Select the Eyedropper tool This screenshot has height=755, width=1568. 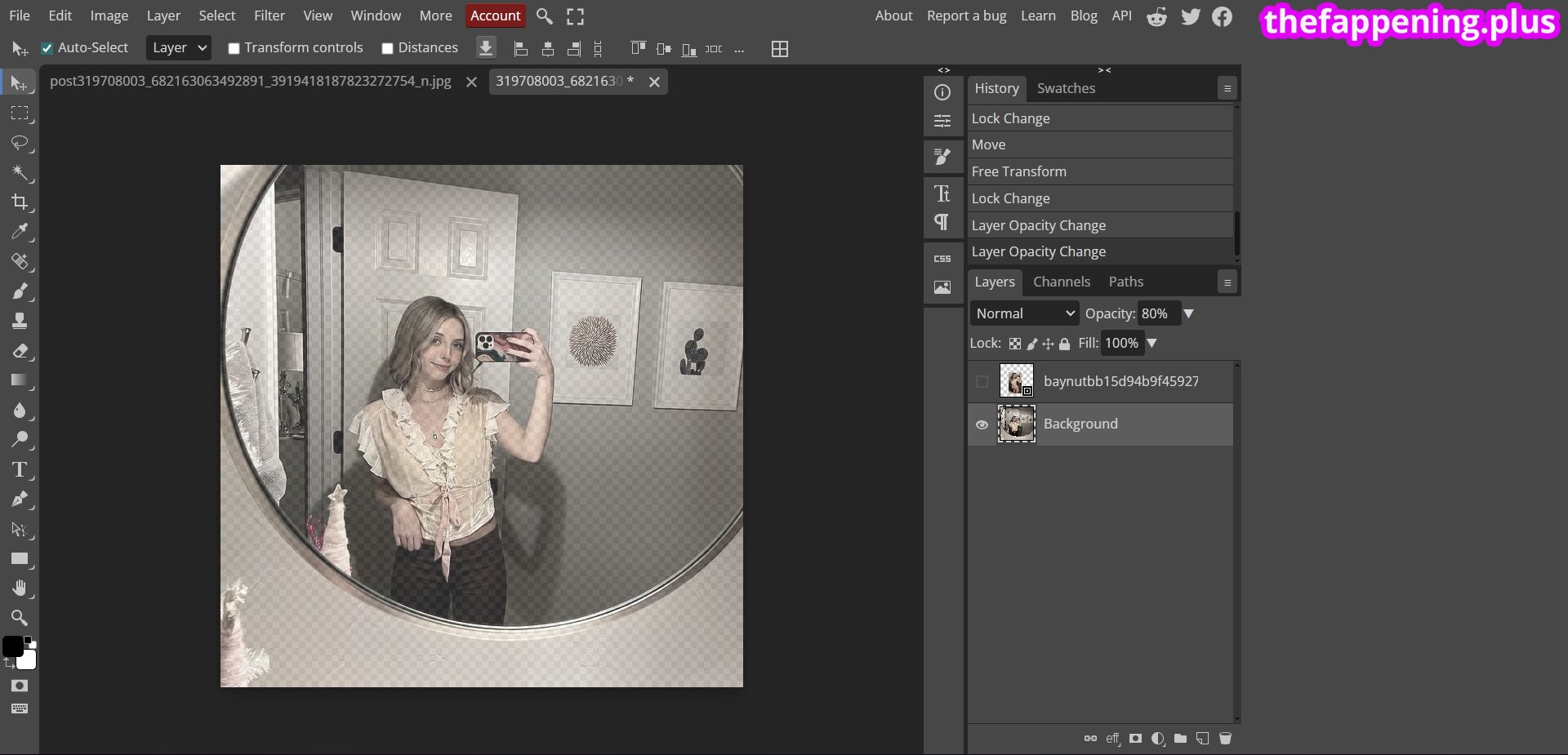pyautogui.click(x=20, y=232)
